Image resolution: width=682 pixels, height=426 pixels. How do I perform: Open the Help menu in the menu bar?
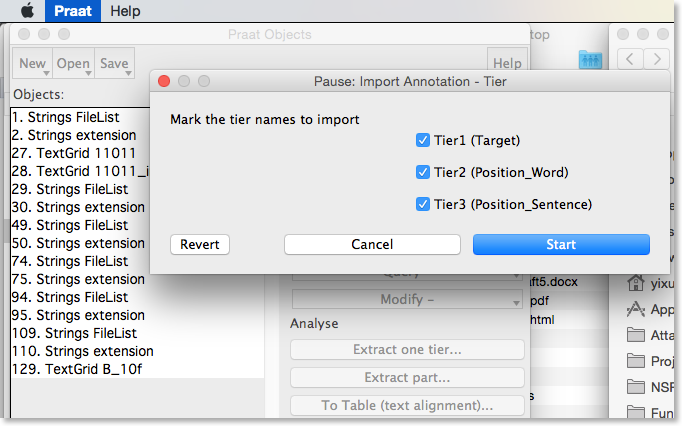click(x=125, y=10)
